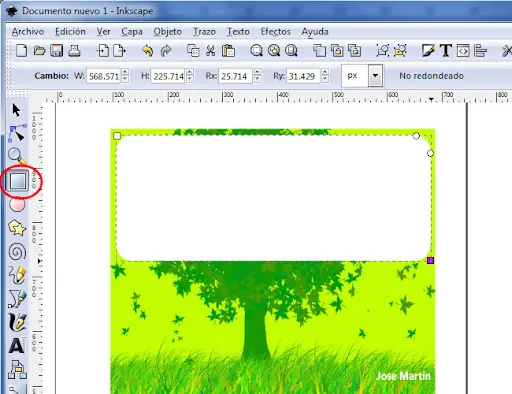512x394 pixels.
Task: Open the Align and Distribute icon
Action: (480, 51)
